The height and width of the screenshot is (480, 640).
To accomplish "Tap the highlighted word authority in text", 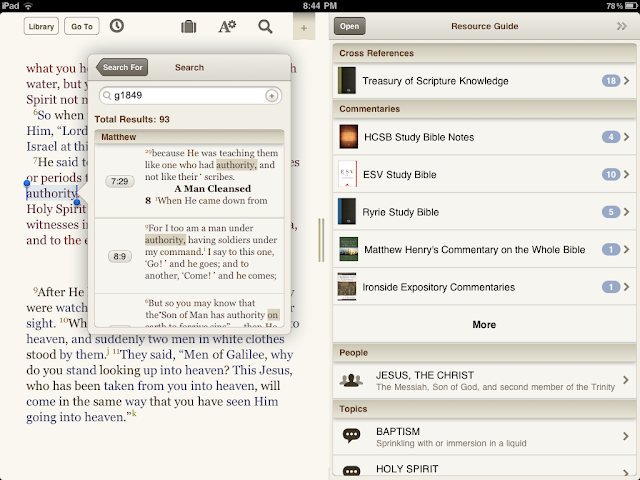I will [x=52, y=193].
